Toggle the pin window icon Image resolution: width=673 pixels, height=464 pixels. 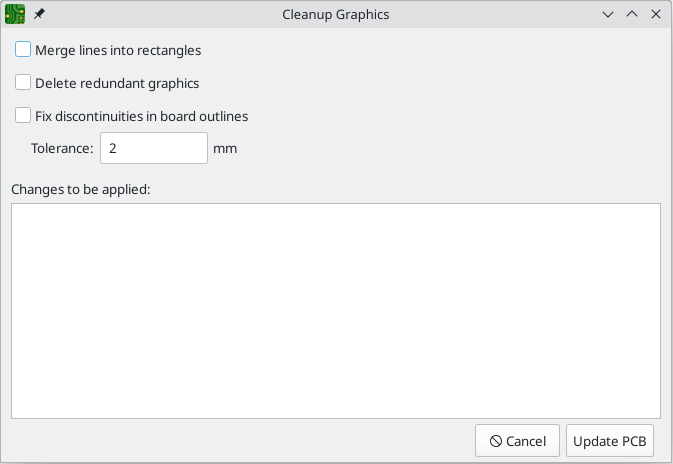[40, 15]
